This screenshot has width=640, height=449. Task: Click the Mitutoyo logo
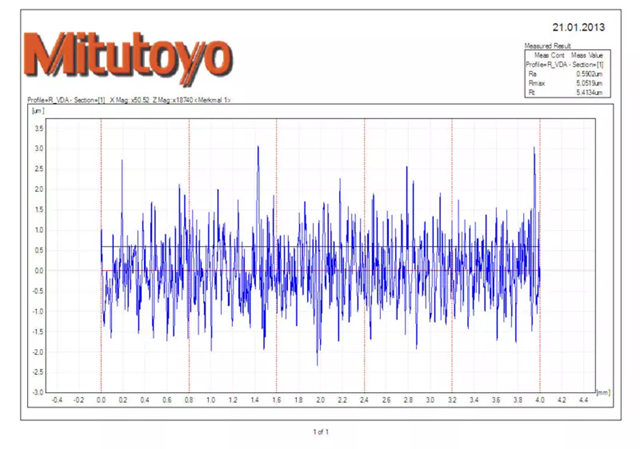tap(128, 58)
